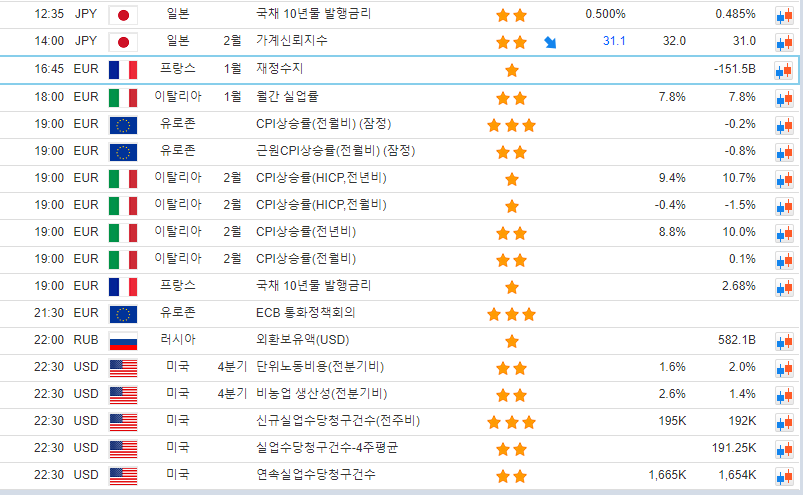Click Japan flag in 12:35 row

pos(122,15)
